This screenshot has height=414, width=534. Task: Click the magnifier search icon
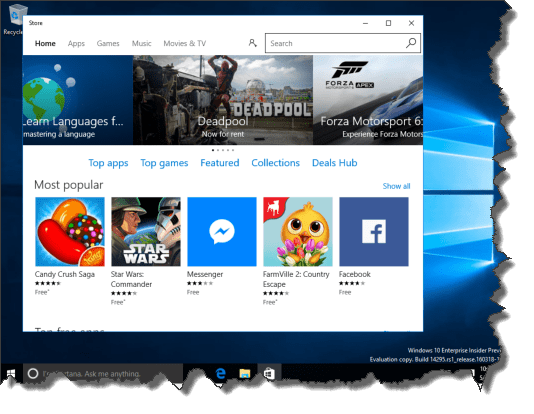click(411, 43)
